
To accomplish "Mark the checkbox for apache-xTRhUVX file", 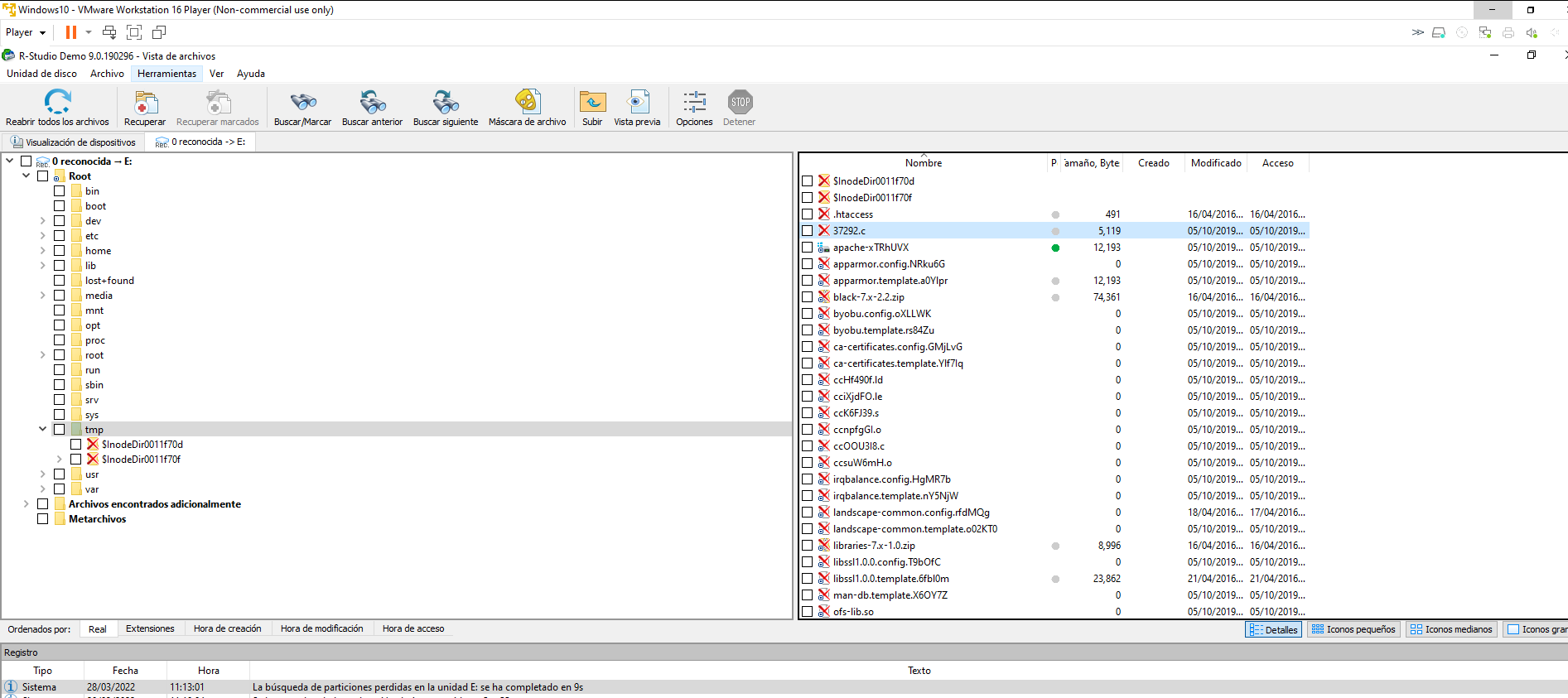I will [808, 248].
